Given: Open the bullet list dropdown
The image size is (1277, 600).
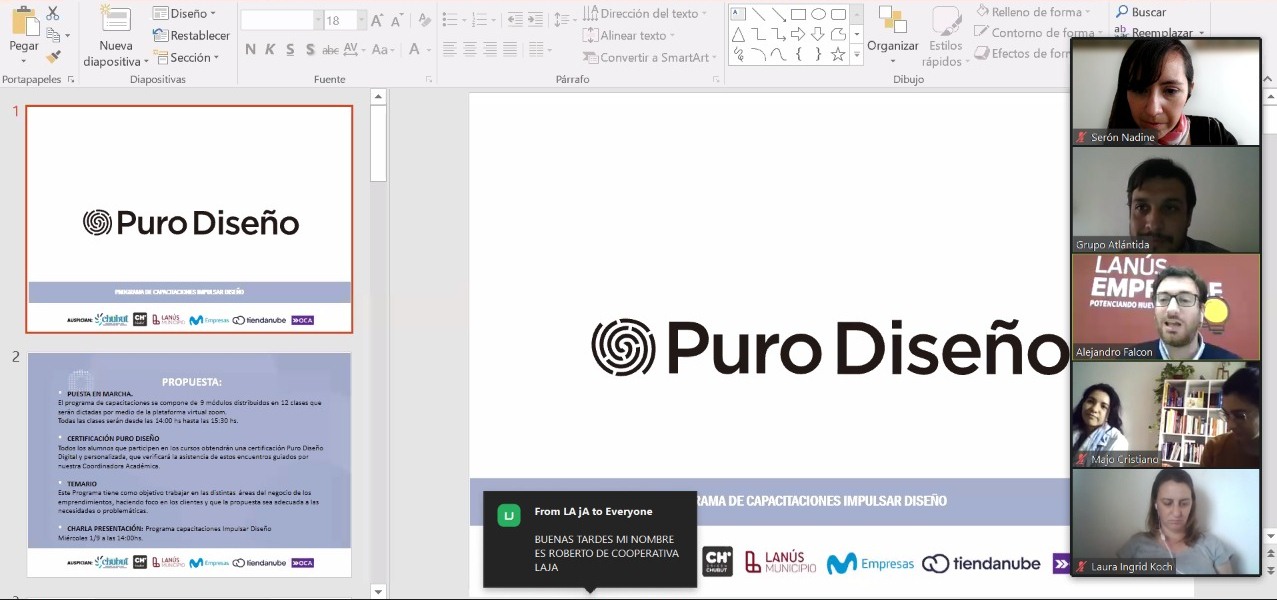Looking at the screenshot, I should coord(455,19).
